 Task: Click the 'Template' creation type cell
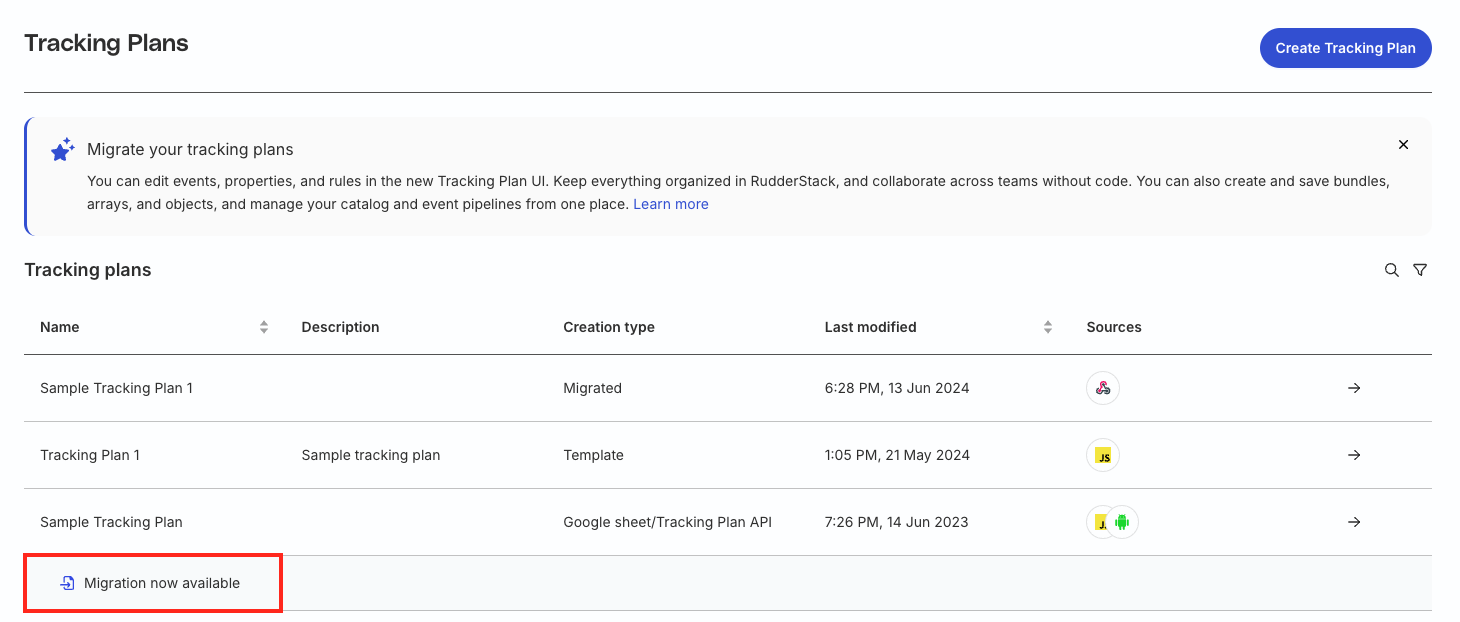point(594,455)
